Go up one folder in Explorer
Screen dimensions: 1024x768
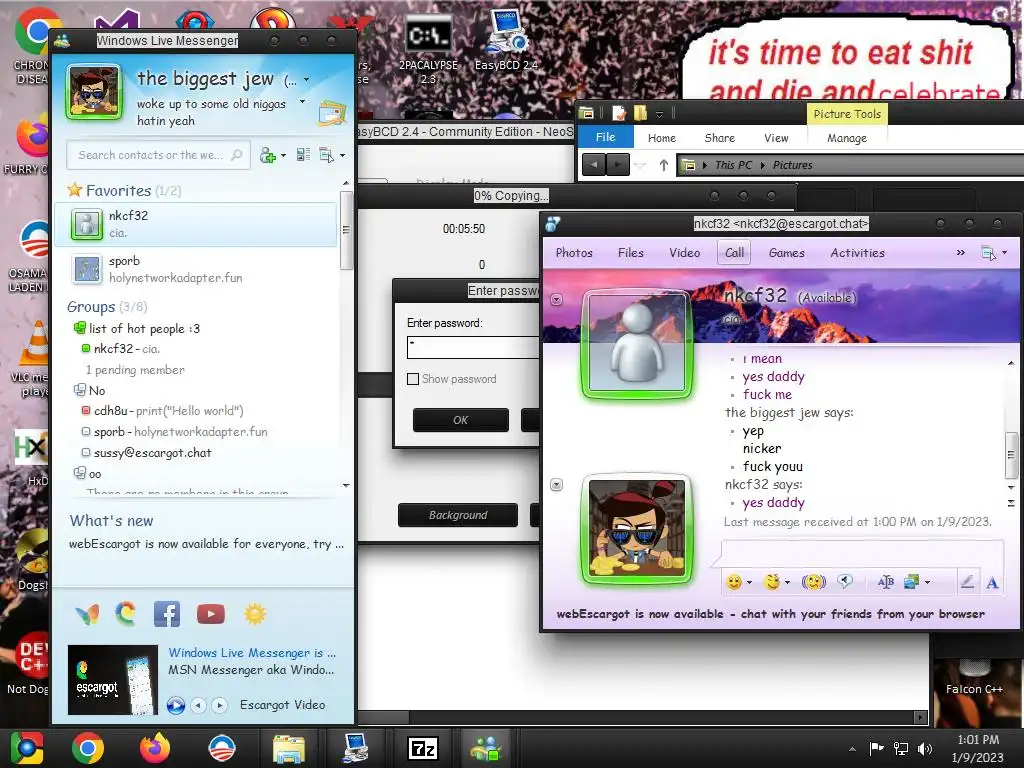[664, 165]
